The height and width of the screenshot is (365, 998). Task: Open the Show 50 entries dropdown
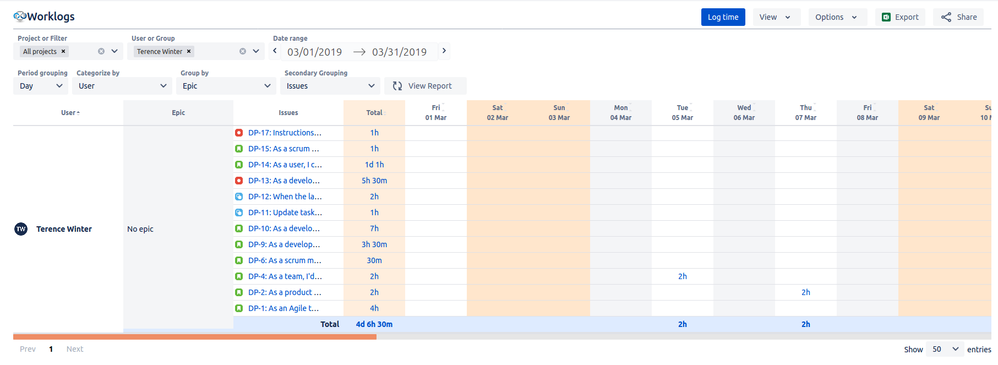[x=945, y=349]
